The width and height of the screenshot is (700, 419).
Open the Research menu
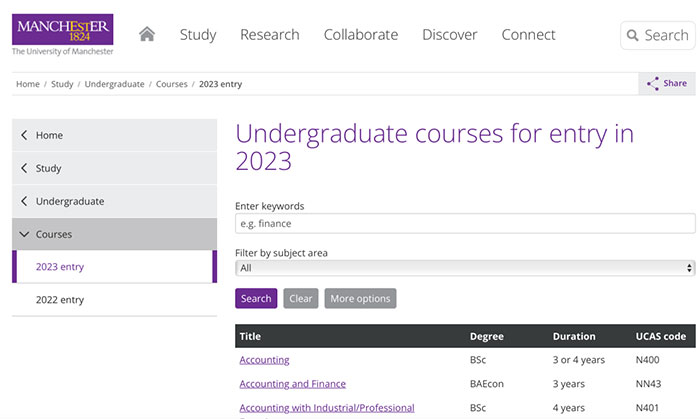(x=270, y=35)
